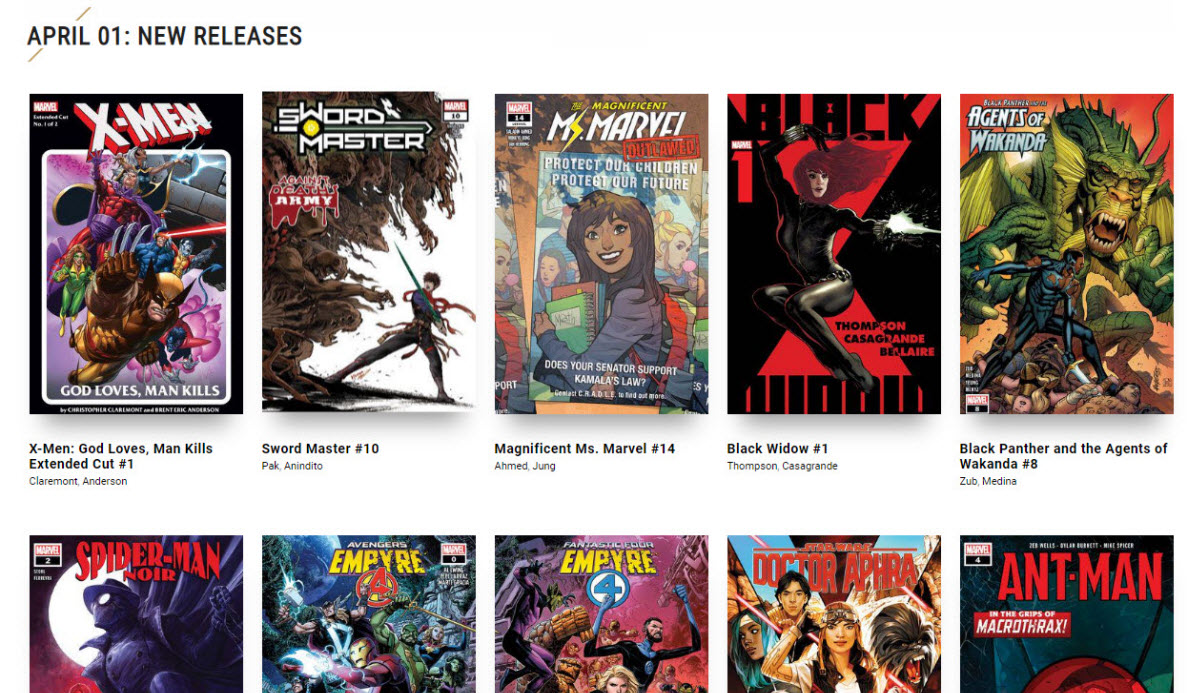This screenshot has height=693, width=1200.
Task: Click the Black Widow #1 title link
Action: (x=777, y=449)
